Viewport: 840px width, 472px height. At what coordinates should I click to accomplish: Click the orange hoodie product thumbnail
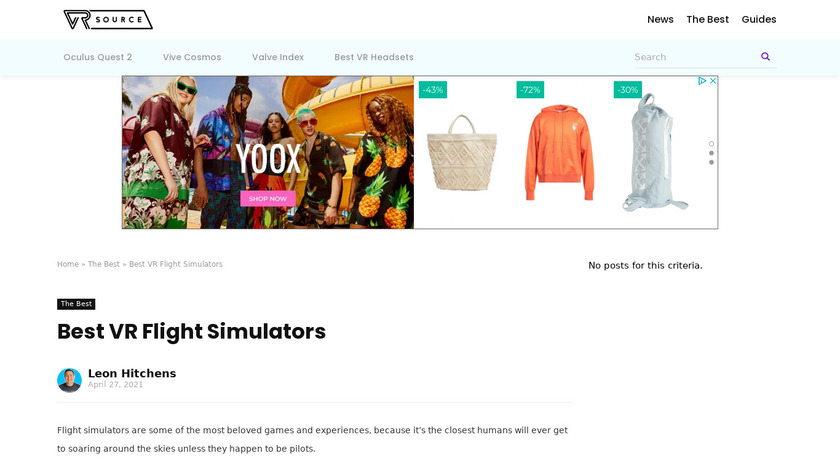pyautogui.click(x=559, y=153)
